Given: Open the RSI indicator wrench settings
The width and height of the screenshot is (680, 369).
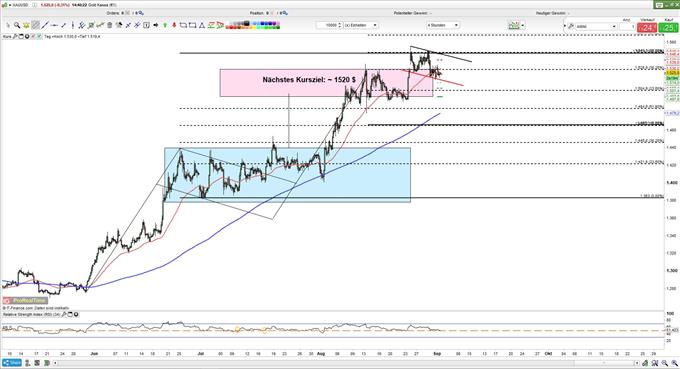Looking at the screenshot, I should click(64, 314).
